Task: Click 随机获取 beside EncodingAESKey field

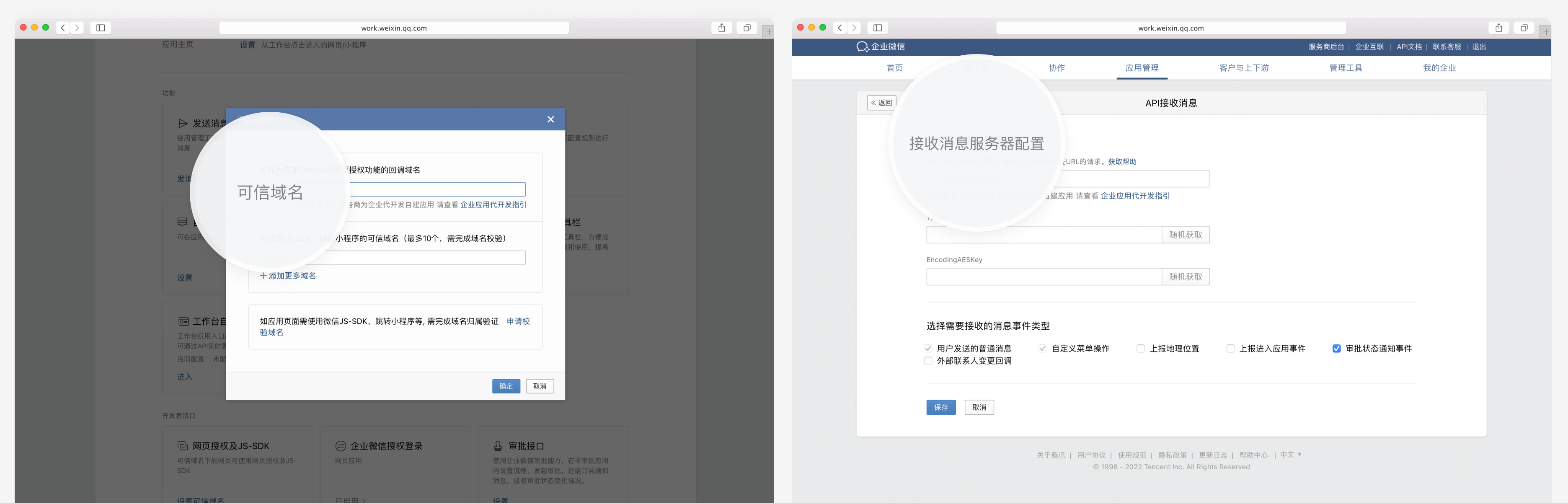Action: (1186, 277)
